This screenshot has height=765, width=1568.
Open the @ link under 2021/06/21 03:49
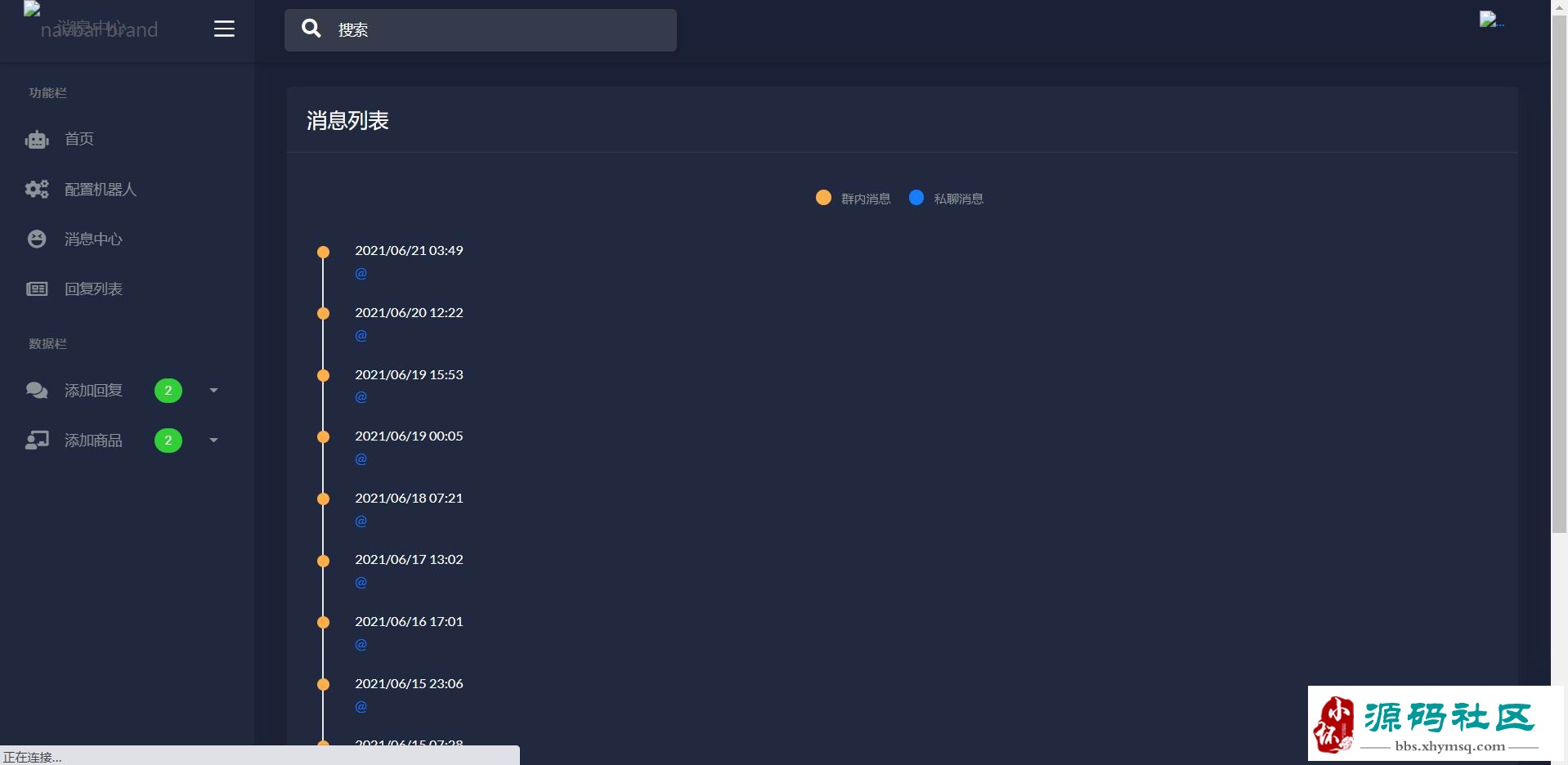click(x=361, y=274)
